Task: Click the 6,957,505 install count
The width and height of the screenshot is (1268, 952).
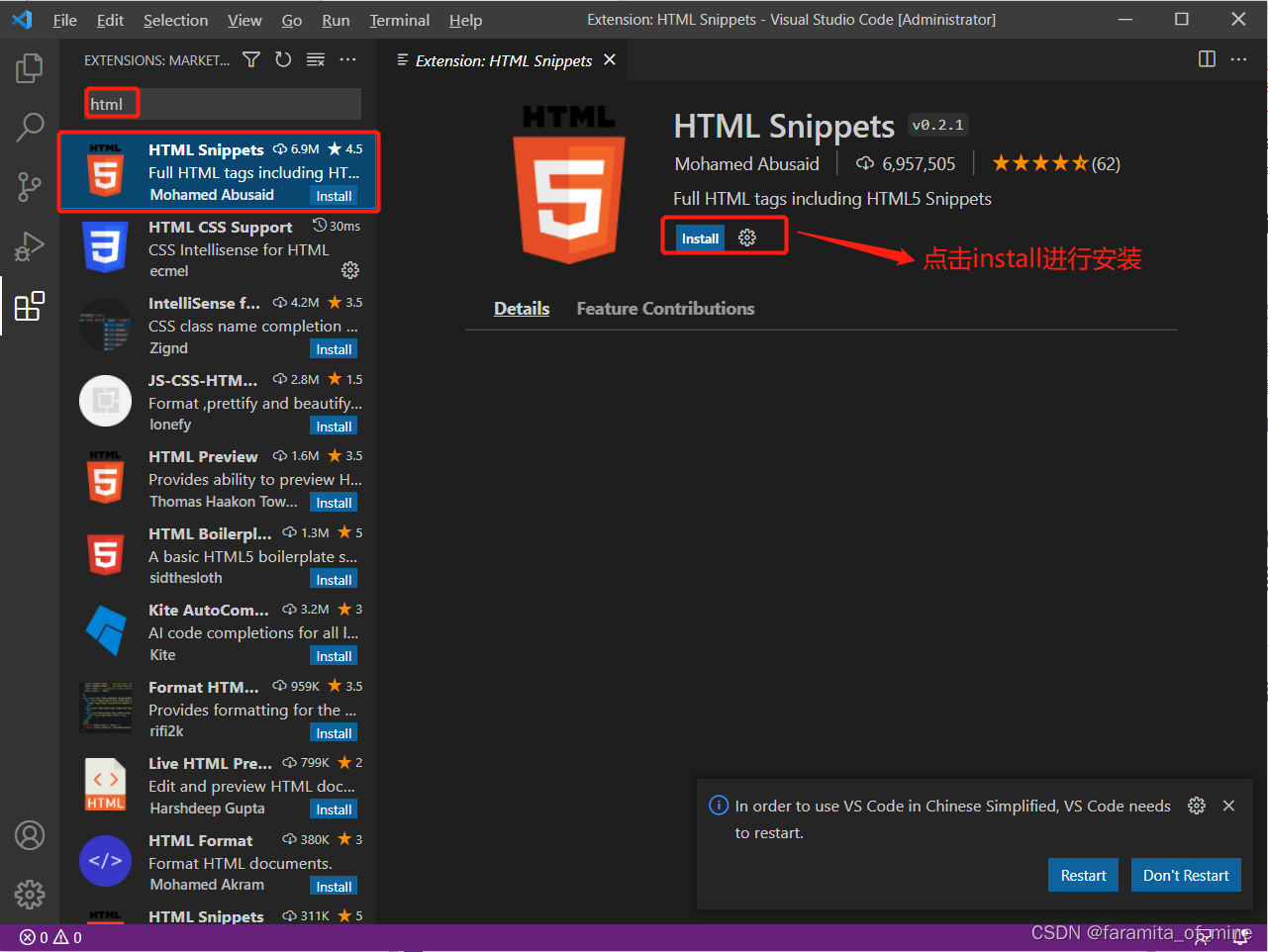Action: 906,163
